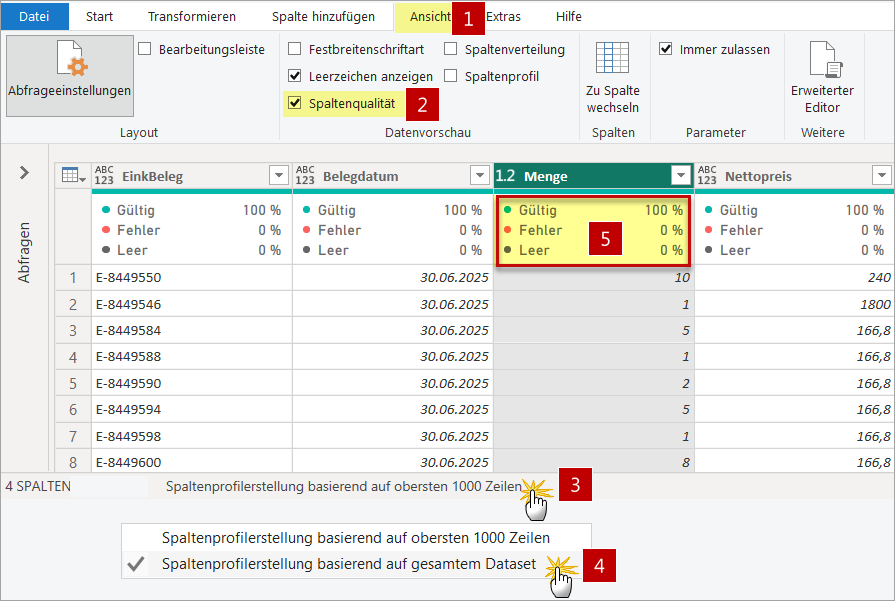The image size is (895, 601).
Task: Click the data type icon of Nettopreis
Action: pyautogui.click(x=707, y=176)
